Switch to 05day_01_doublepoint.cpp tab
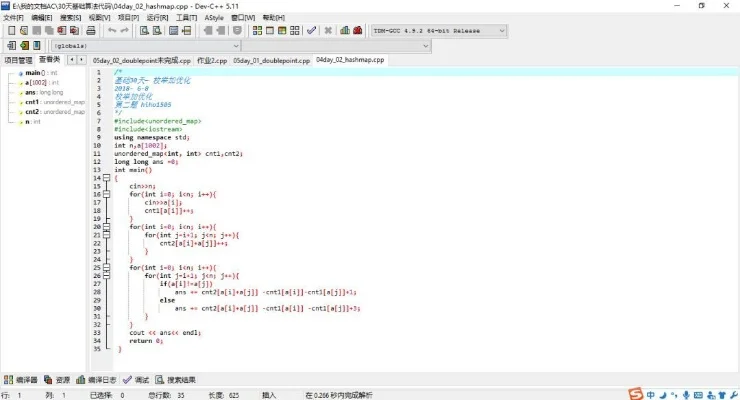Image resolution: width=740 pixels, height=400 pixels. [271, 60]
